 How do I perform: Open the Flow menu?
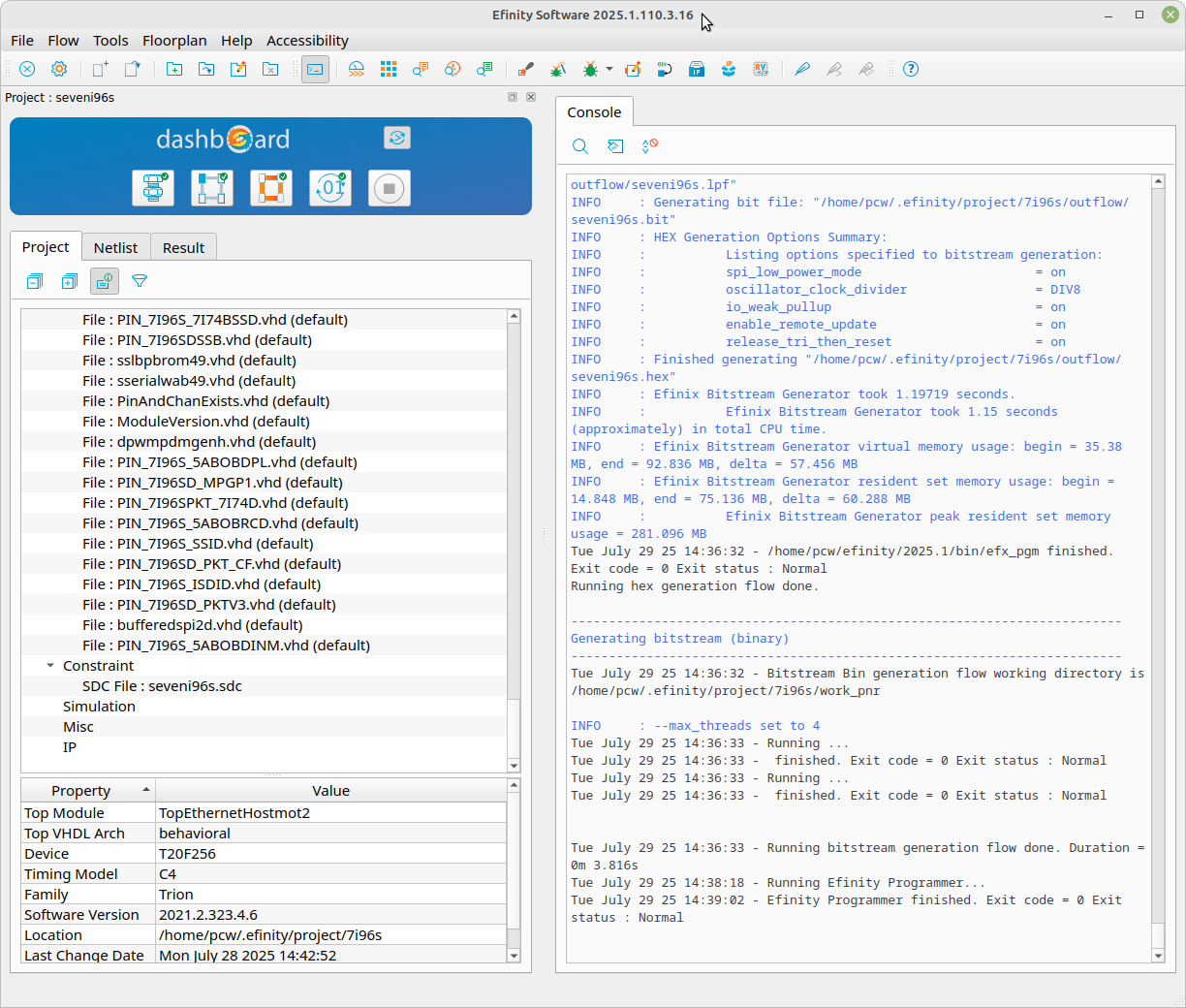[x=63, y=41]
